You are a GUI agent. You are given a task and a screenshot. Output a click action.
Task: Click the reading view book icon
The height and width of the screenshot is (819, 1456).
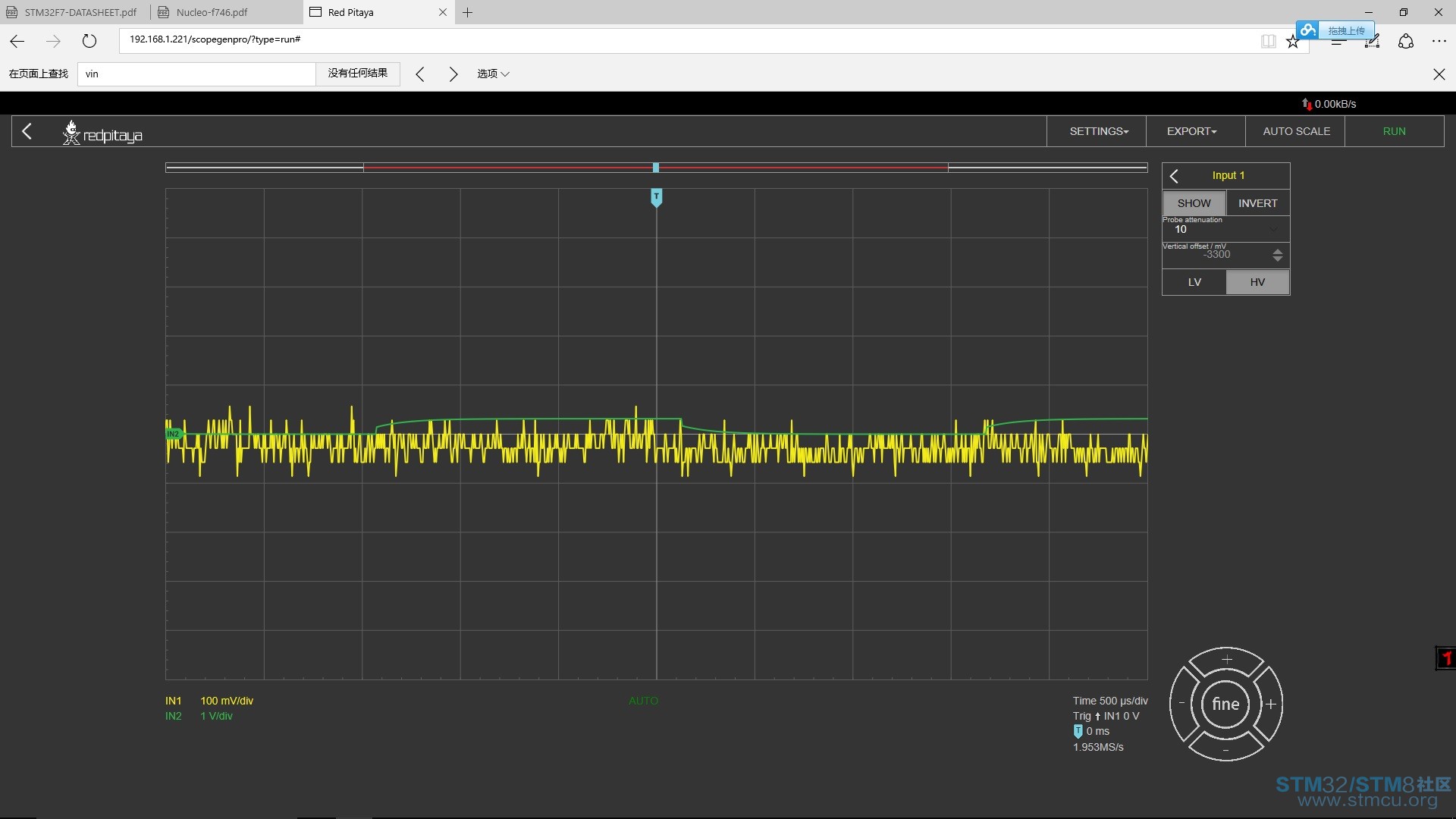point(1268,42)
